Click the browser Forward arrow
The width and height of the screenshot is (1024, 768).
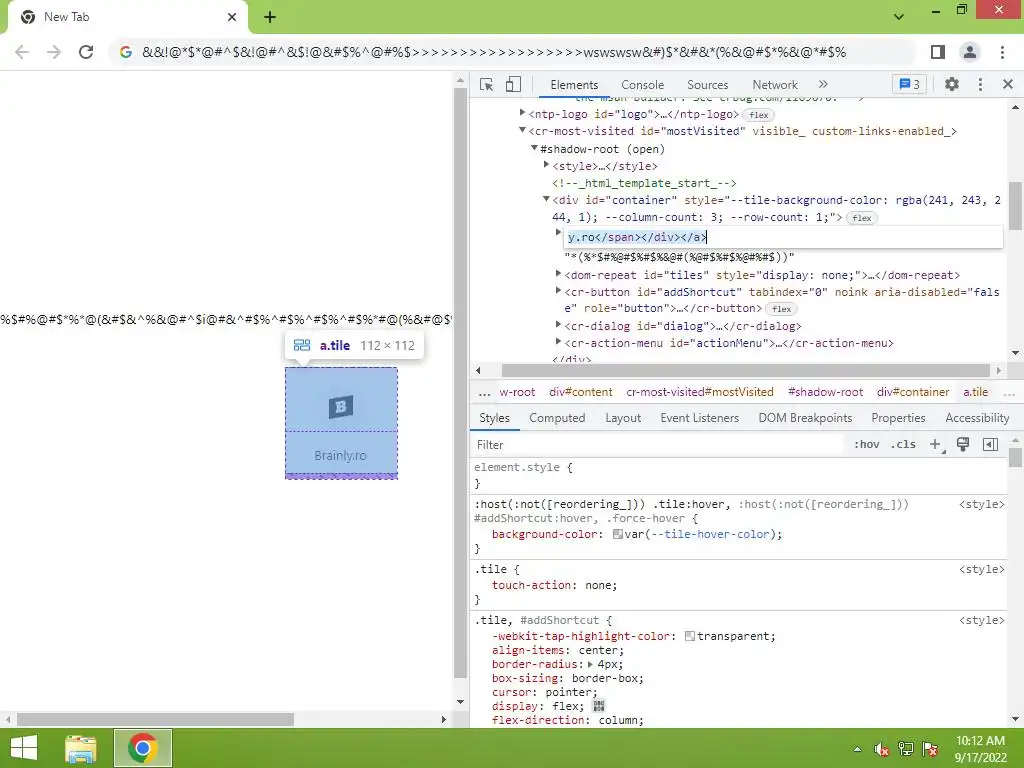coord(54,52)
